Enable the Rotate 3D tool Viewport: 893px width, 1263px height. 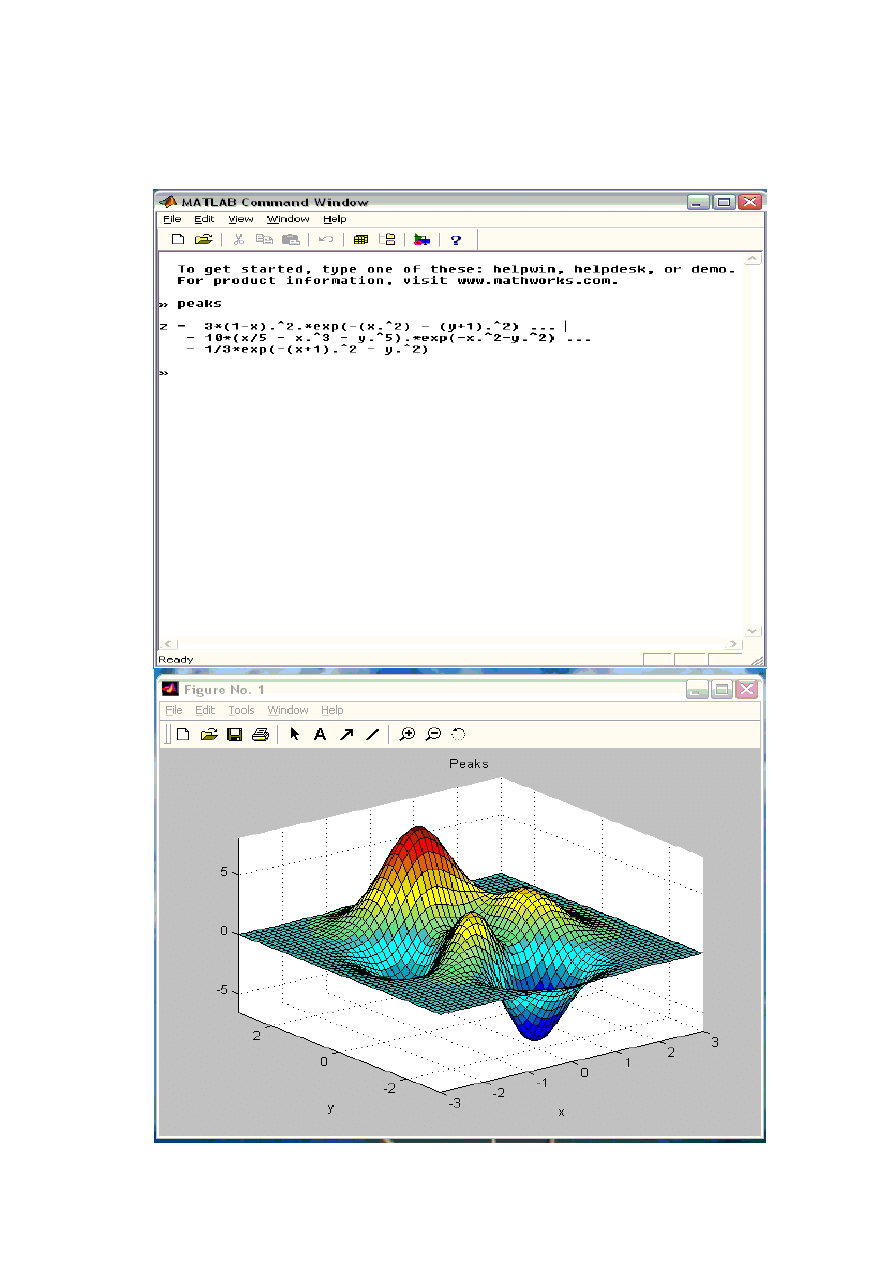[x=459, y=734]
